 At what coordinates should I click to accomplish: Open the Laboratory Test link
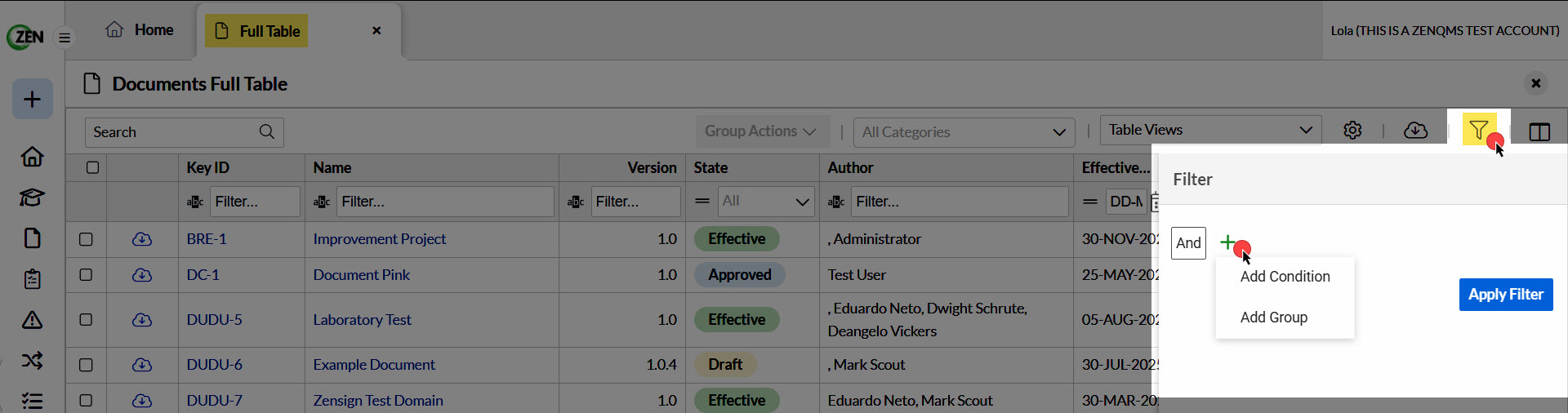(363, 320)
